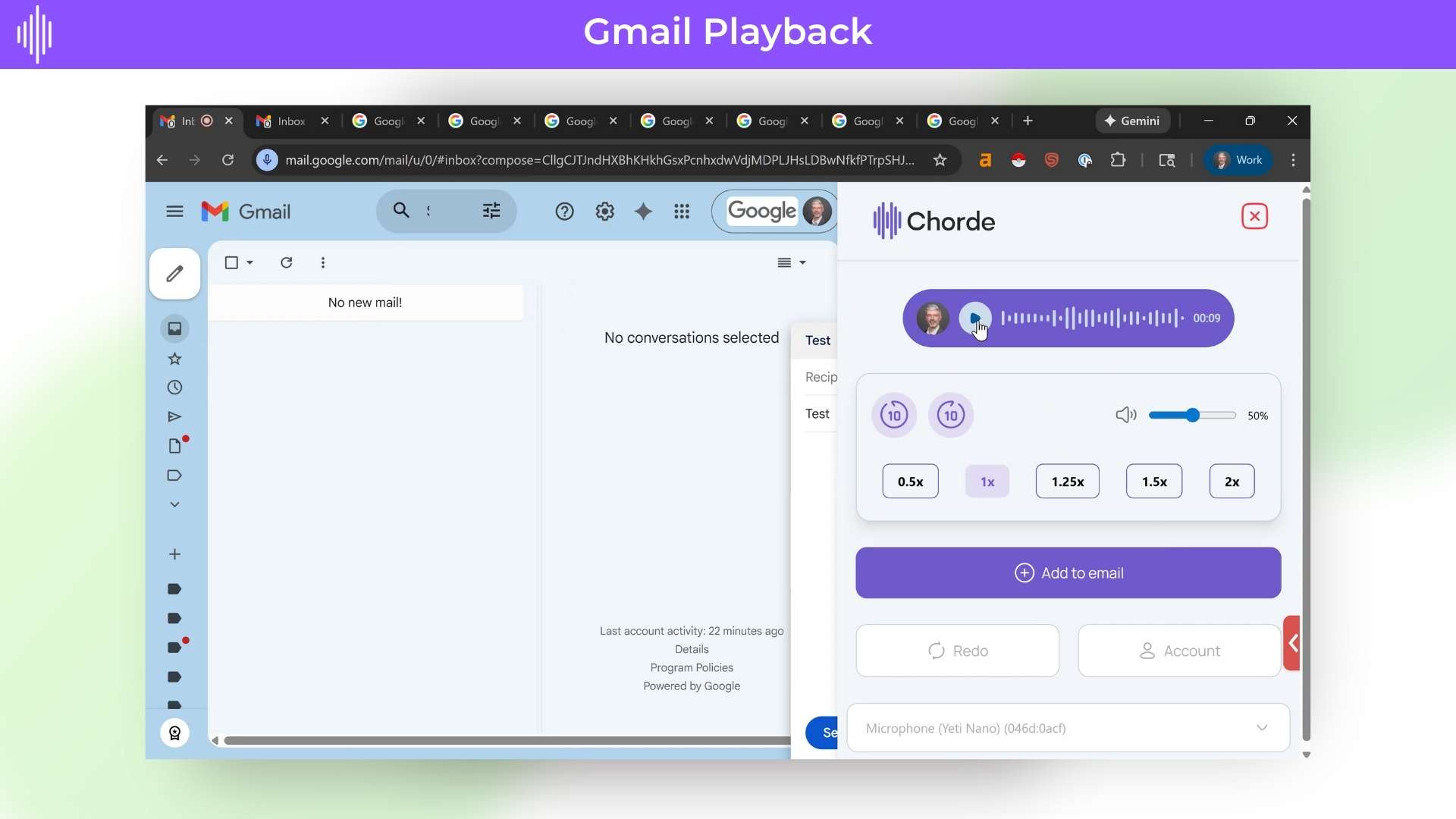Viewport: 1456px width, 819px height.
Task: Click the Add to email button
Action: [1068, 573]
